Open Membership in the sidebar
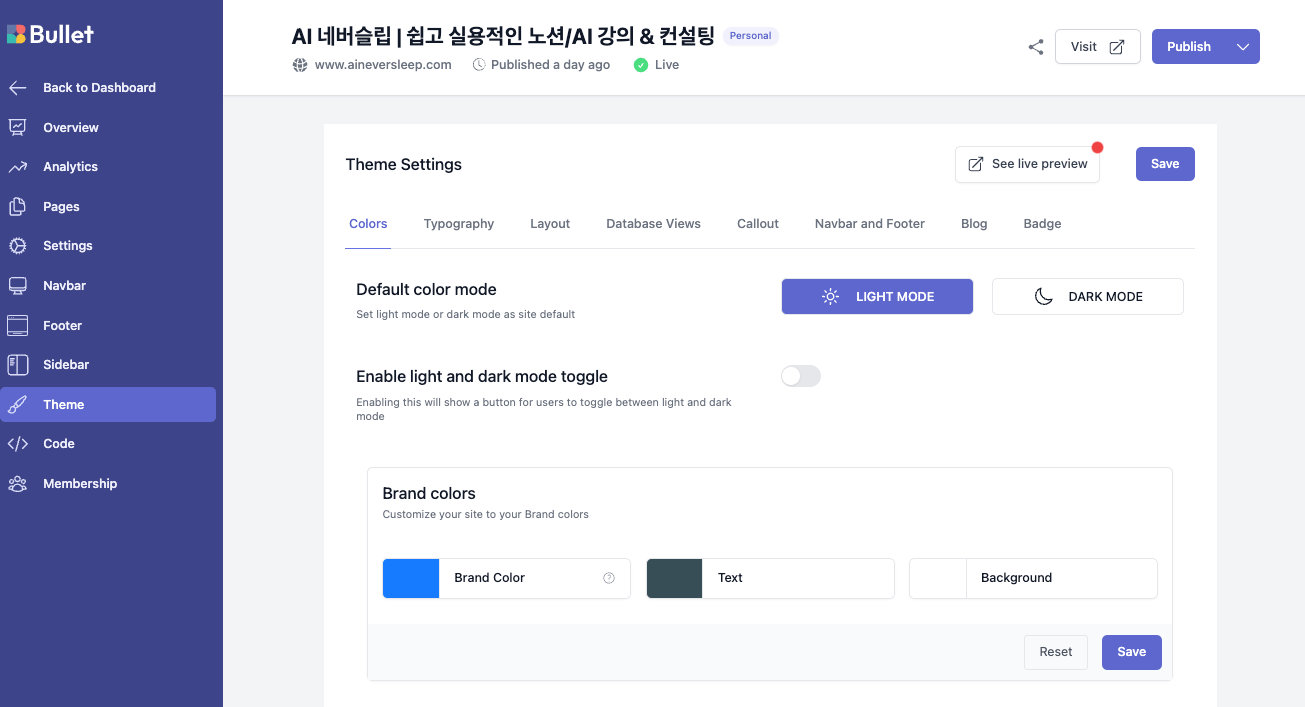The image size is (1305, 707). click(x=108, y=484)
